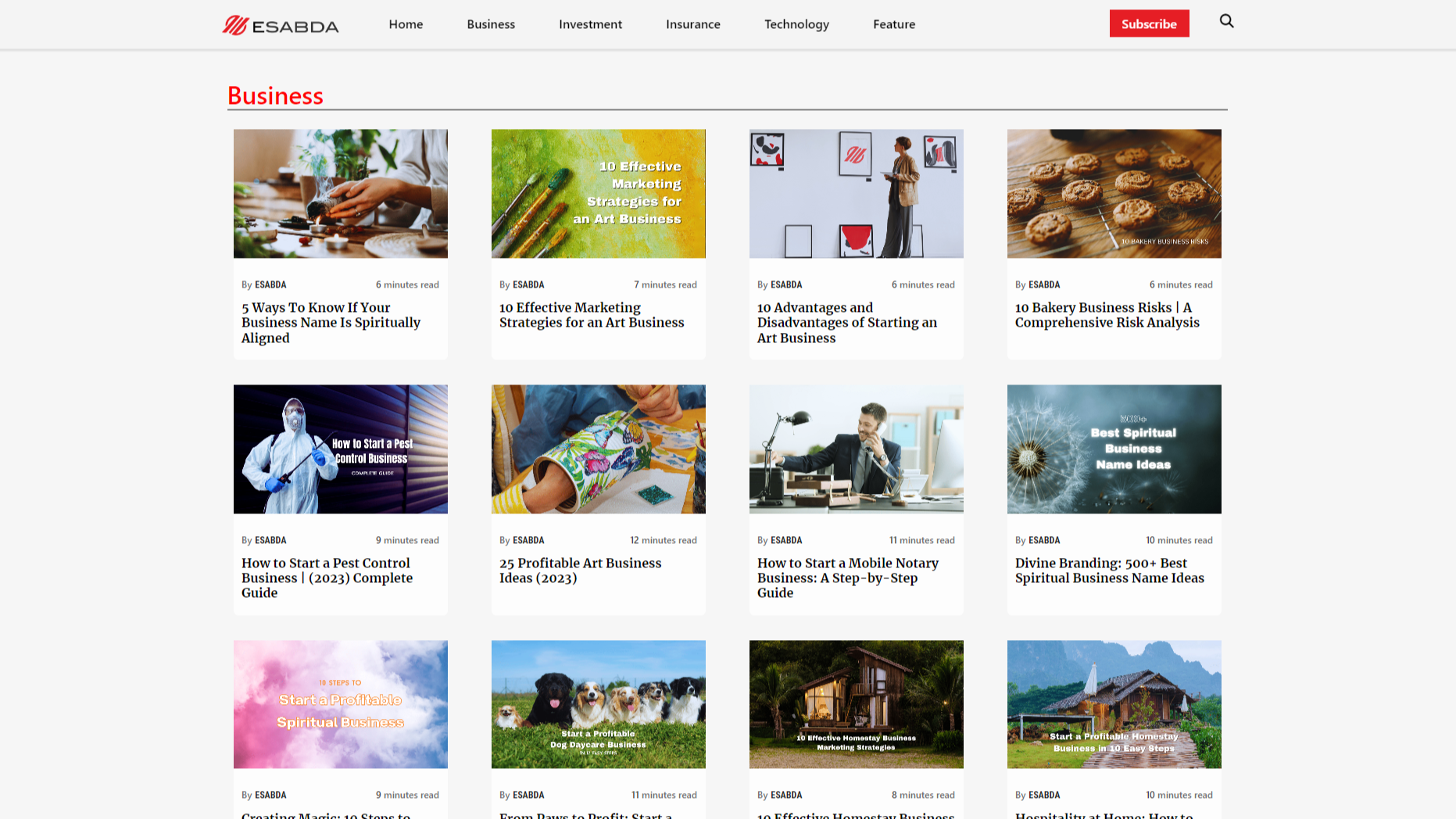This screenshot has width=1456, height=819.
Task: Click the pest control business thumbnail
Action: click(x=340, y=449)
